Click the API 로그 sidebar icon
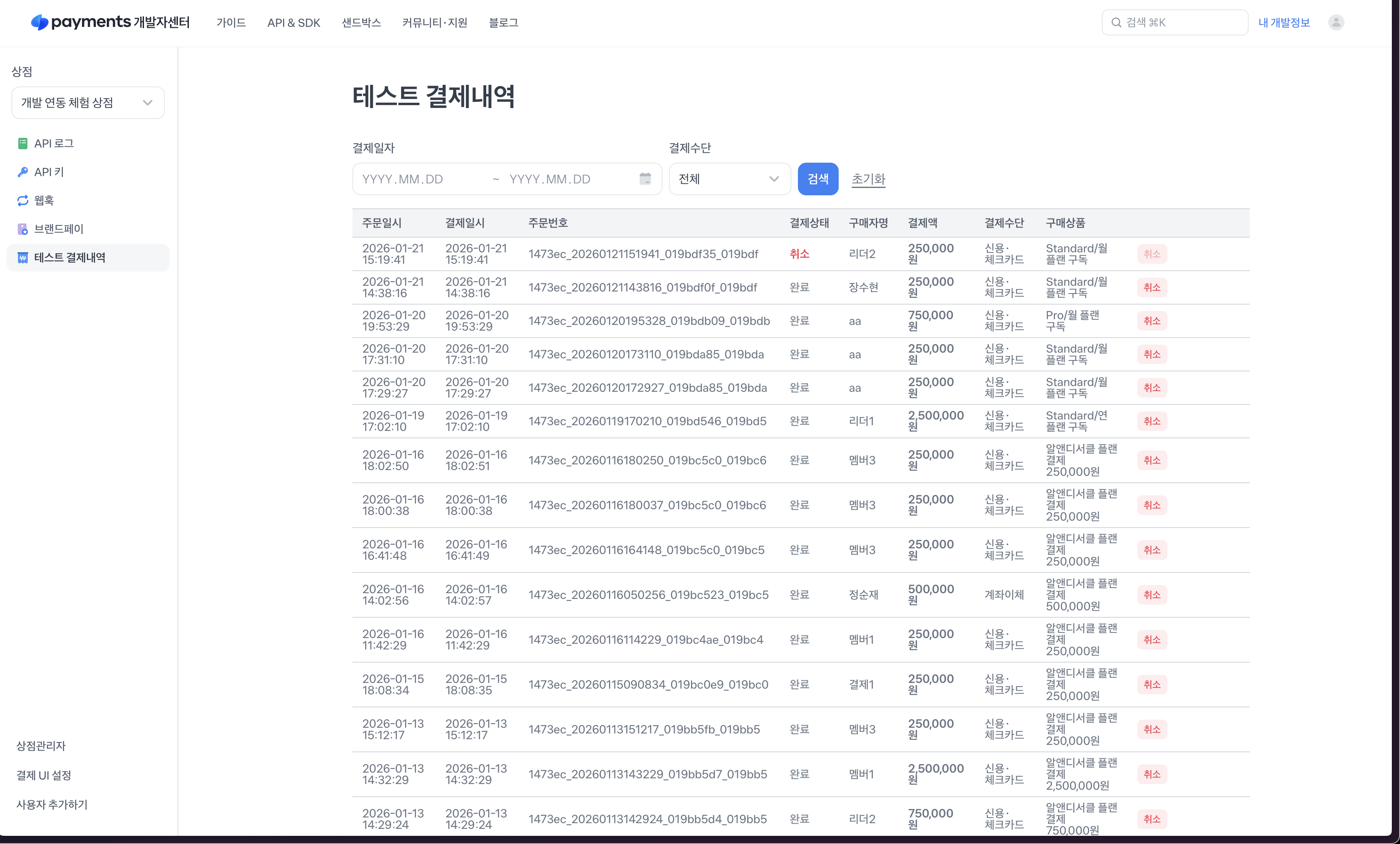This screenshot has width=1400, height=844. [23, 143]
